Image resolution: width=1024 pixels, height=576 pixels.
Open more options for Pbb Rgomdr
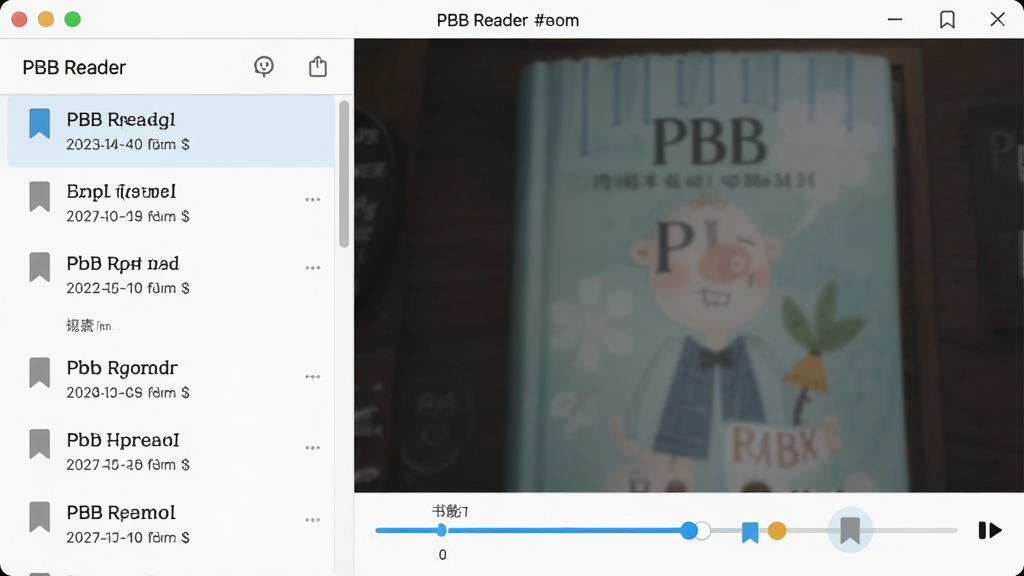pos(313,377)
